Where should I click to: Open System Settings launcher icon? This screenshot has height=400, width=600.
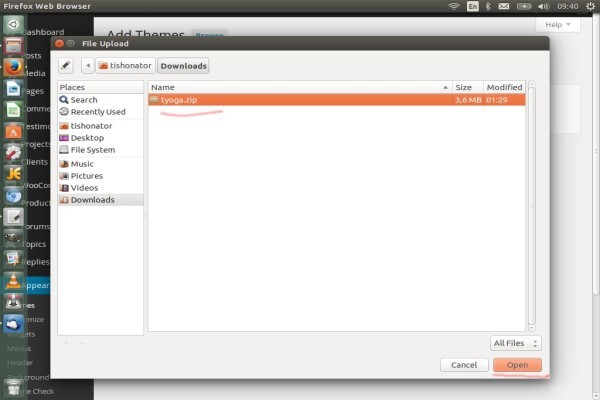(x=13, y=153)
